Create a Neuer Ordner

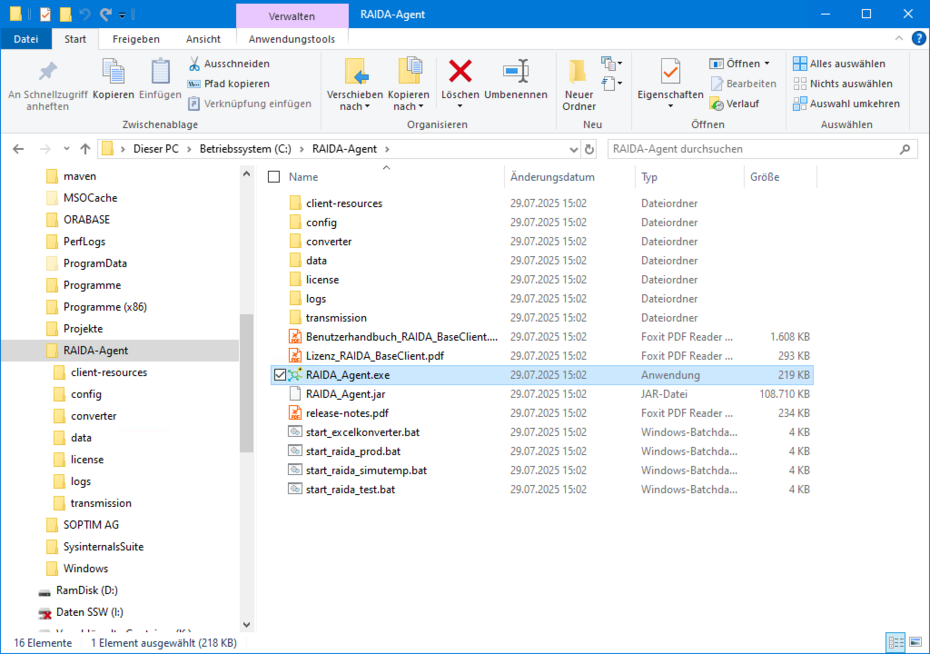point(579,85)
